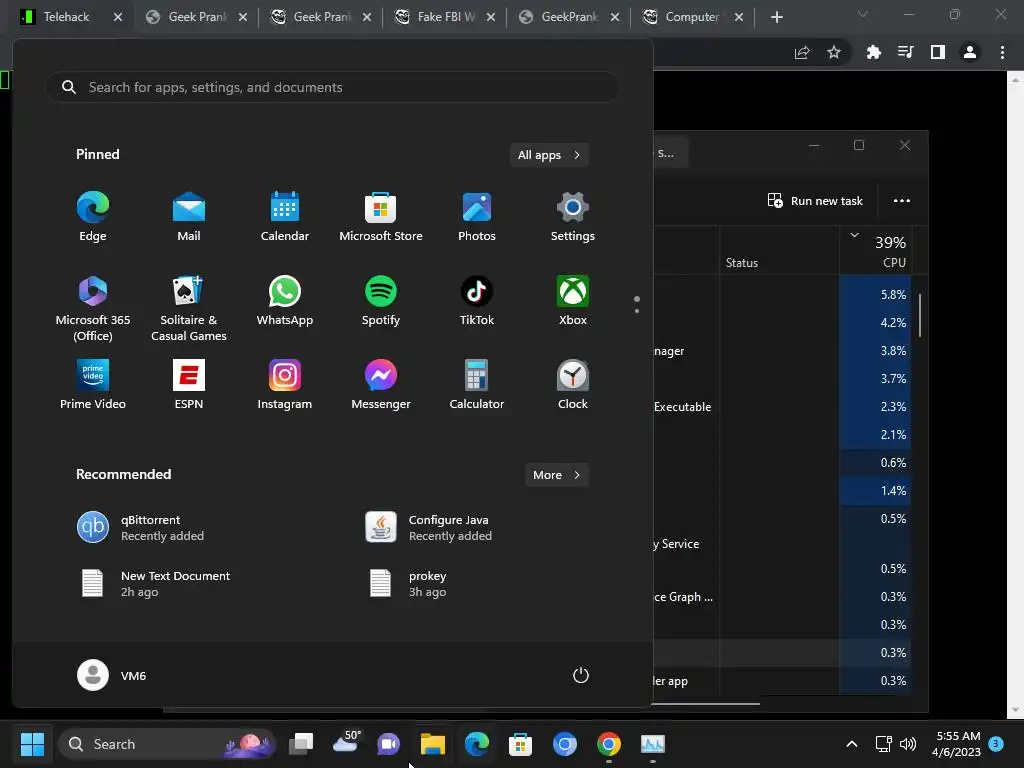1024x768 pixels.
Task: Open the Xbox app
Action: point(573,301)
